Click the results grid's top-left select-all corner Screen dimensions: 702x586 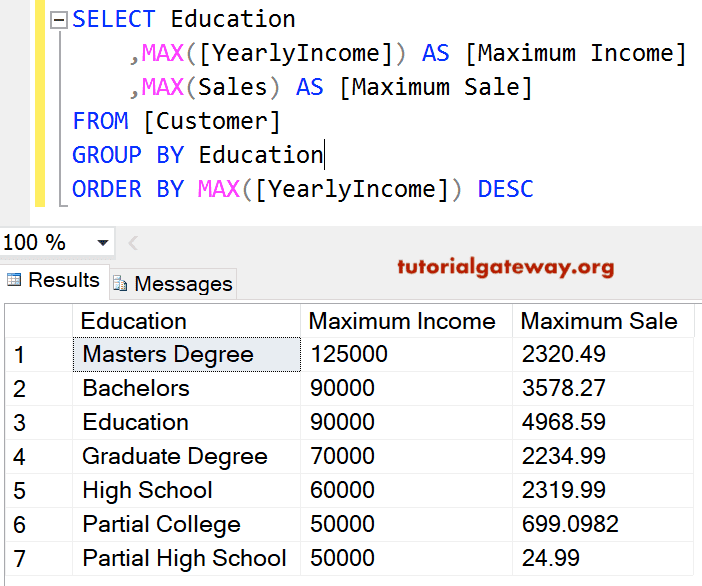point(38,321)
